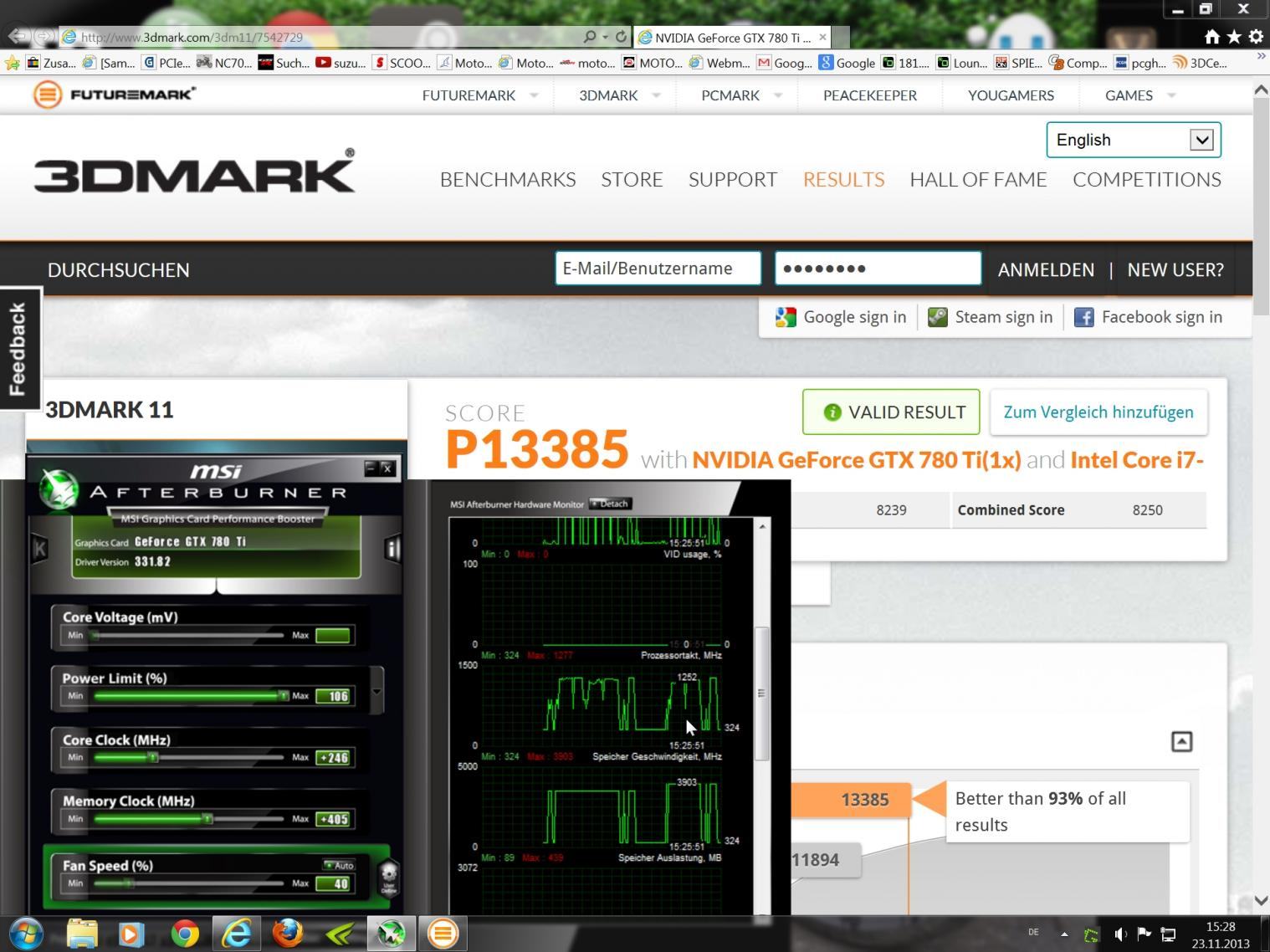
Task: Click the NEW USER? link
Action: 1175,270
